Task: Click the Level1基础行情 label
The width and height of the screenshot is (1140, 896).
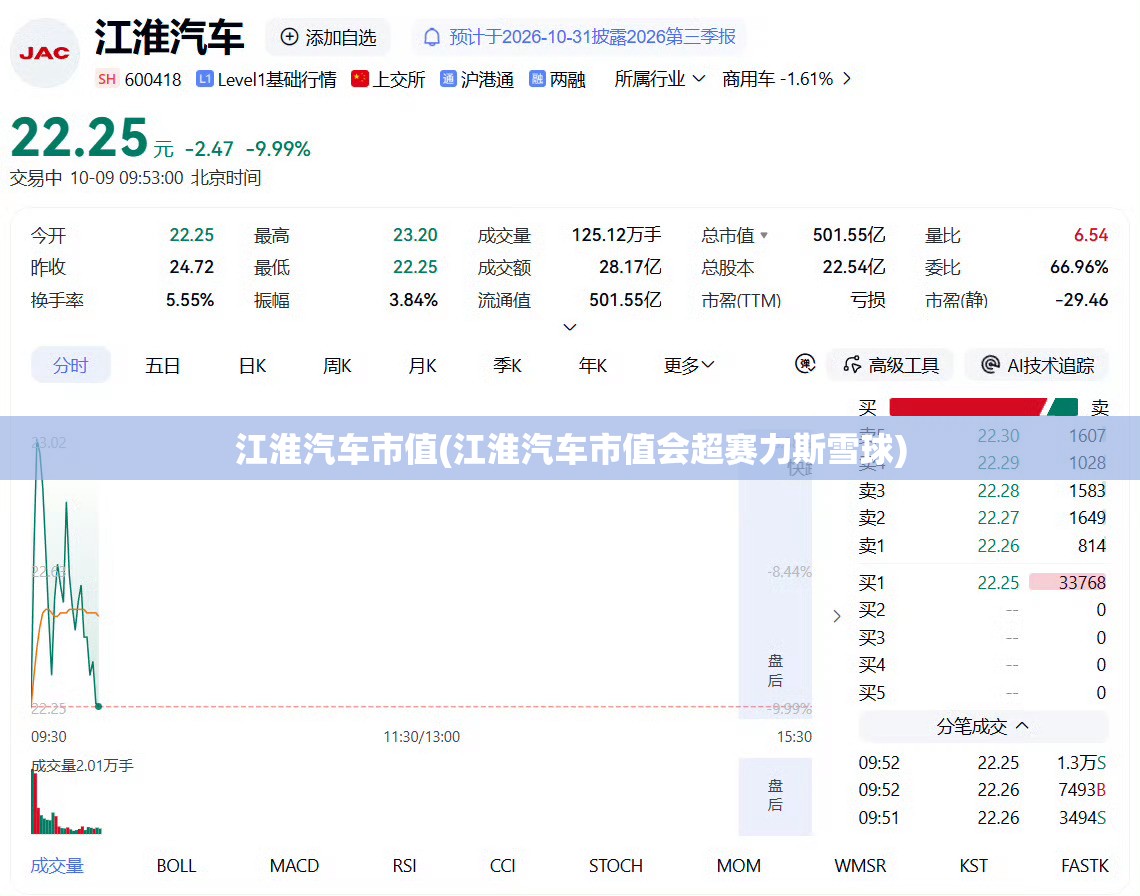Action: coord(277,79)
